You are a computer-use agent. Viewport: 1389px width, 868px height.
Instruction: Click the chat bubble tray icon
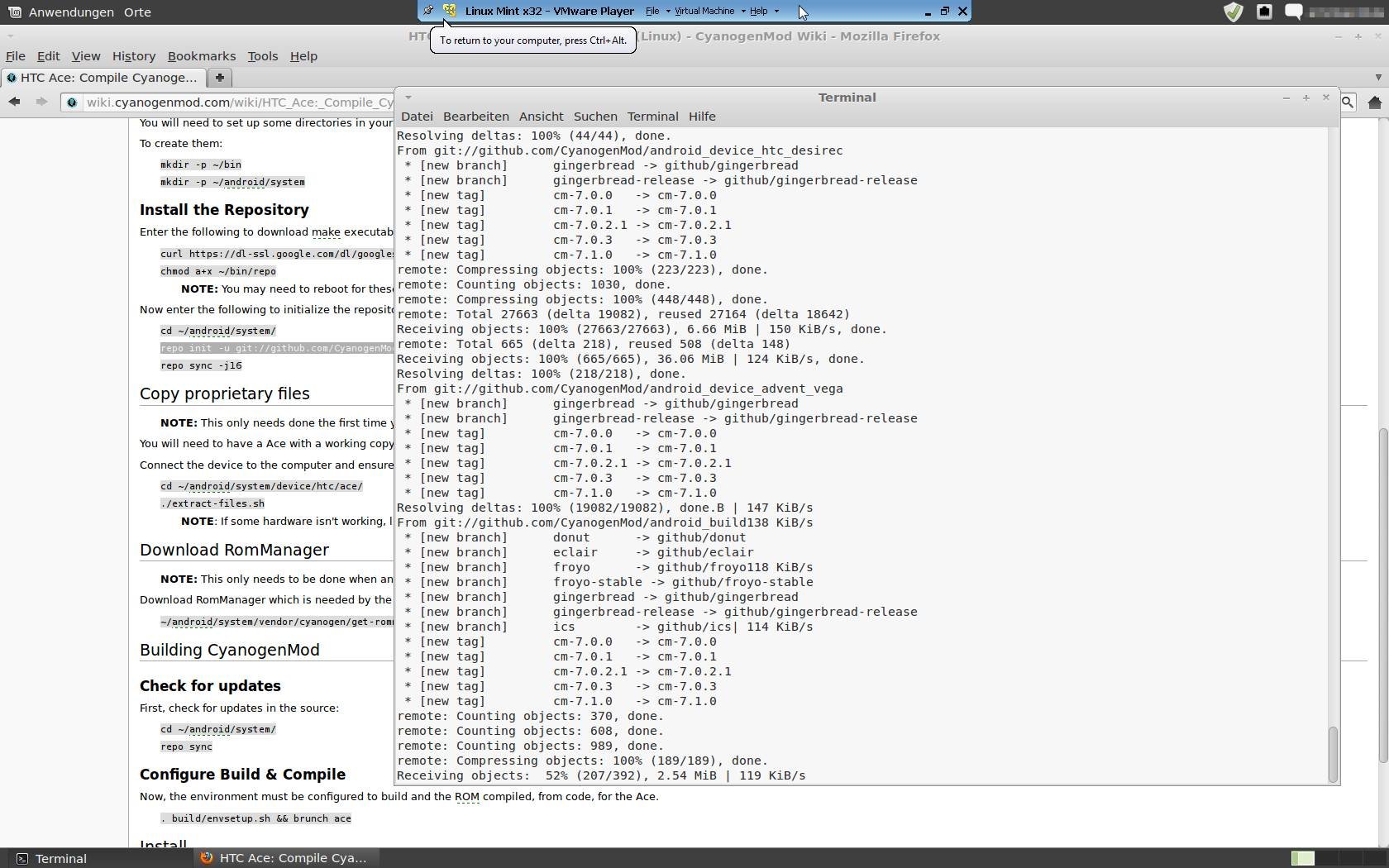click(x=1294, y=12)
